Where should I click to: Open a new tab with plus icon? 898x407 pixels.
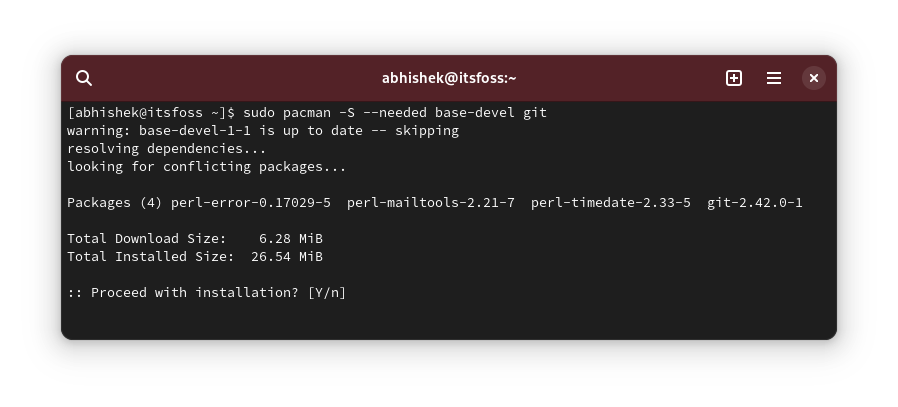[x=734, y=78]
